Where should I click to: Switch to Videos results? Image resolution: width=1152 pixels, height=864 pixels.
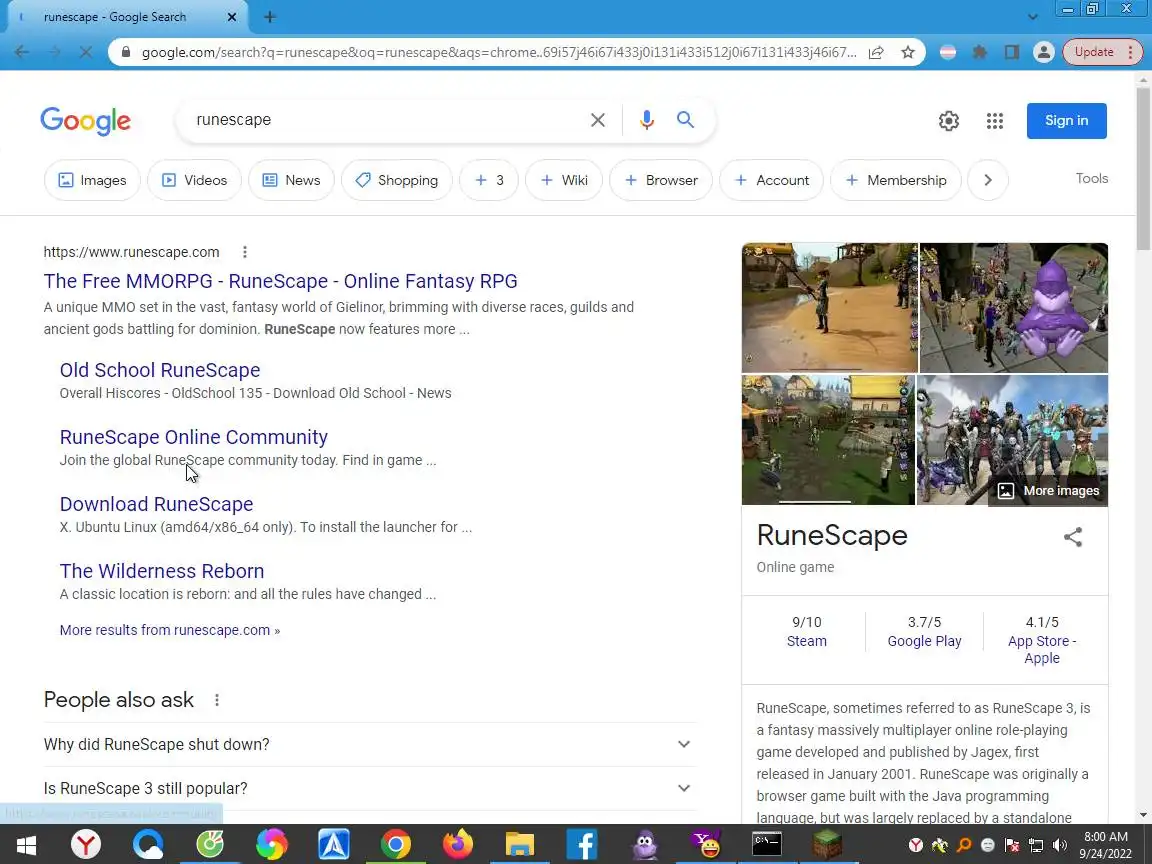[194, 180]
